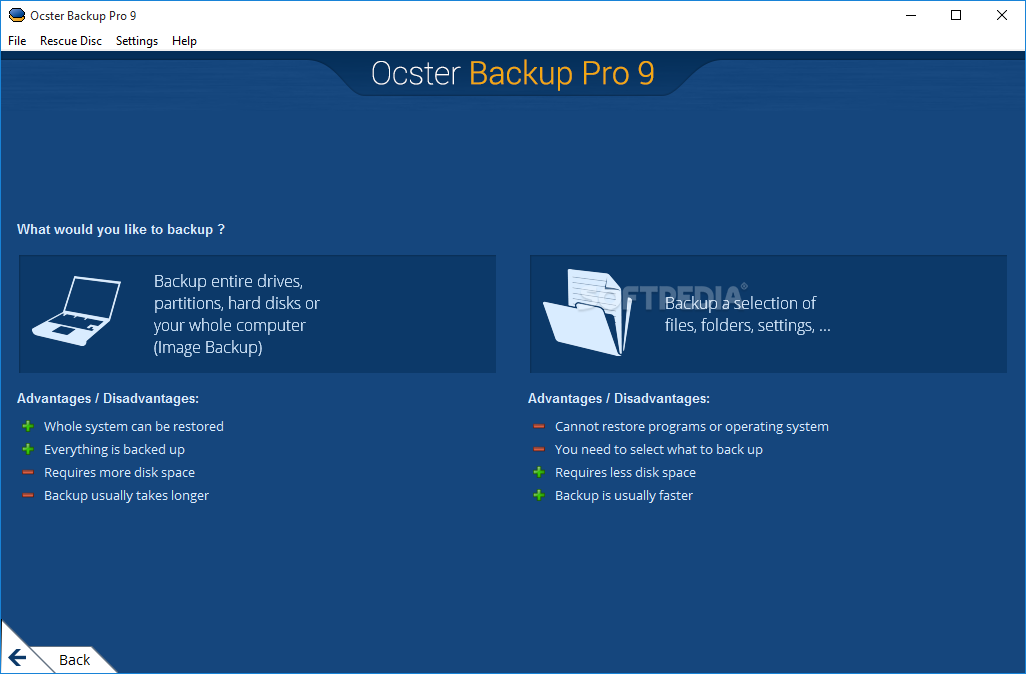Choose the Image Backup option panel
Viewport: 1026px width, 674px height.
pos(257,314)
